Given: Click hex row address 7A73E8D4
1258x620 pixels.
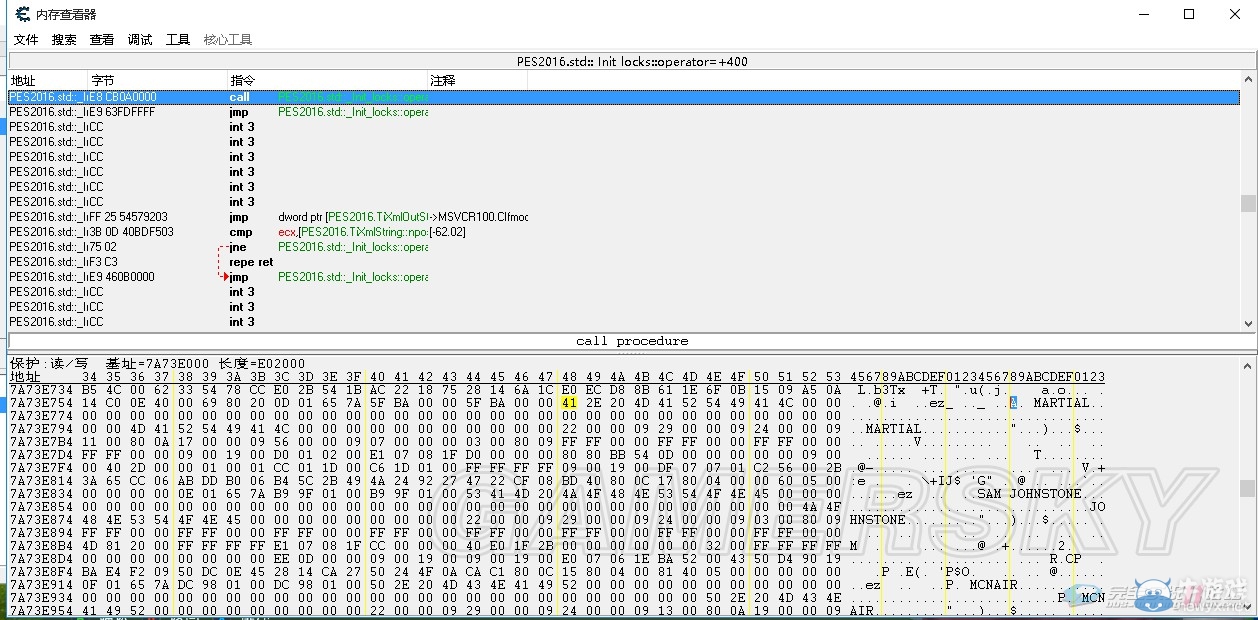Looking at the screenshot, I should (40, 559).
